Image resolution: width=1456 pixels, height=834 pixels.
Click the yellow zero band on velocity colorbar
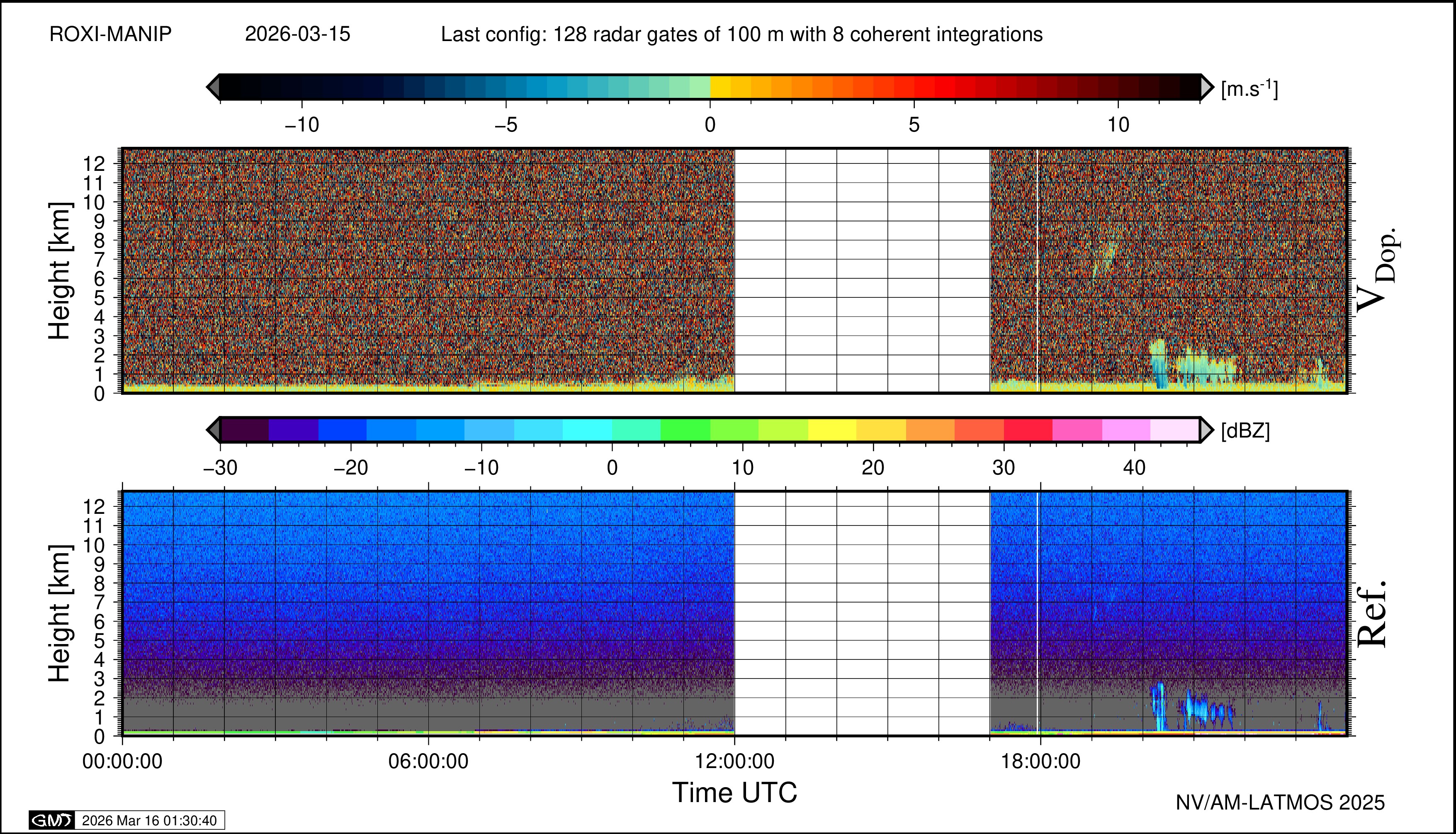tap(720, 87)
